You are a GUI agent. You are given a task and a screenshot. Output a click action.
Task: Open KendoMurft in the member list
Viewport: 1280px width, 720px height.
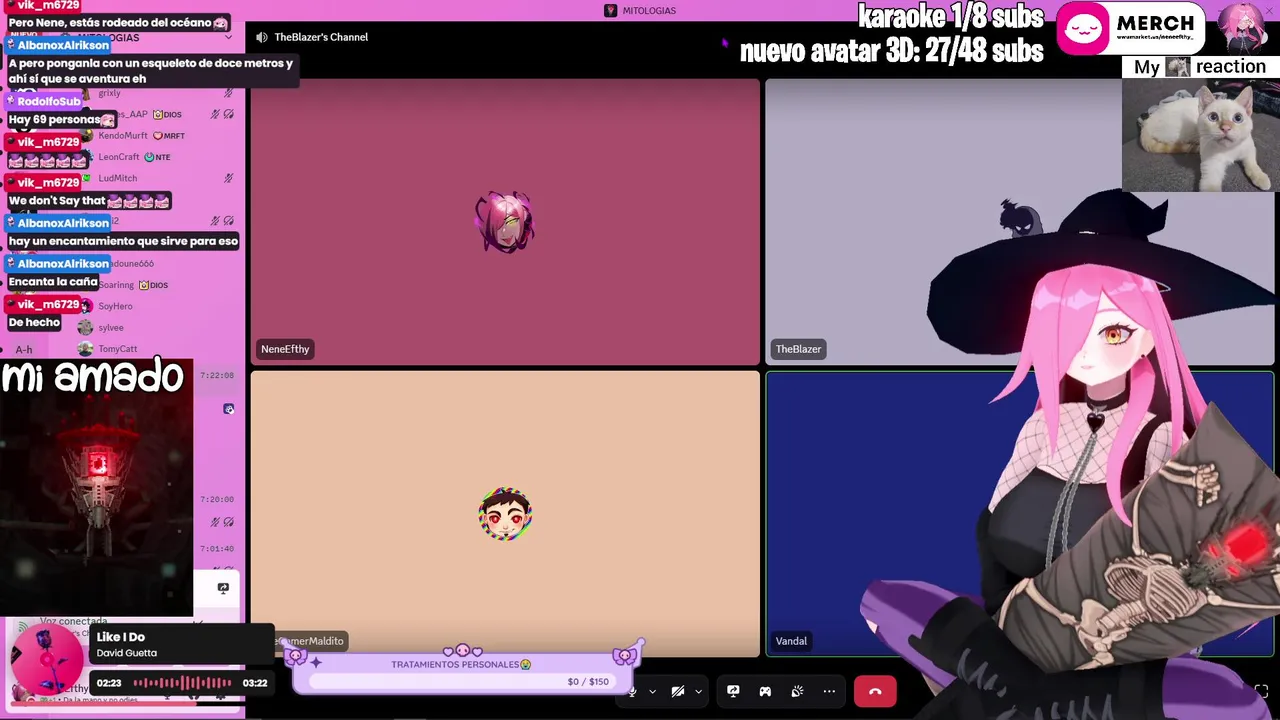124,135
